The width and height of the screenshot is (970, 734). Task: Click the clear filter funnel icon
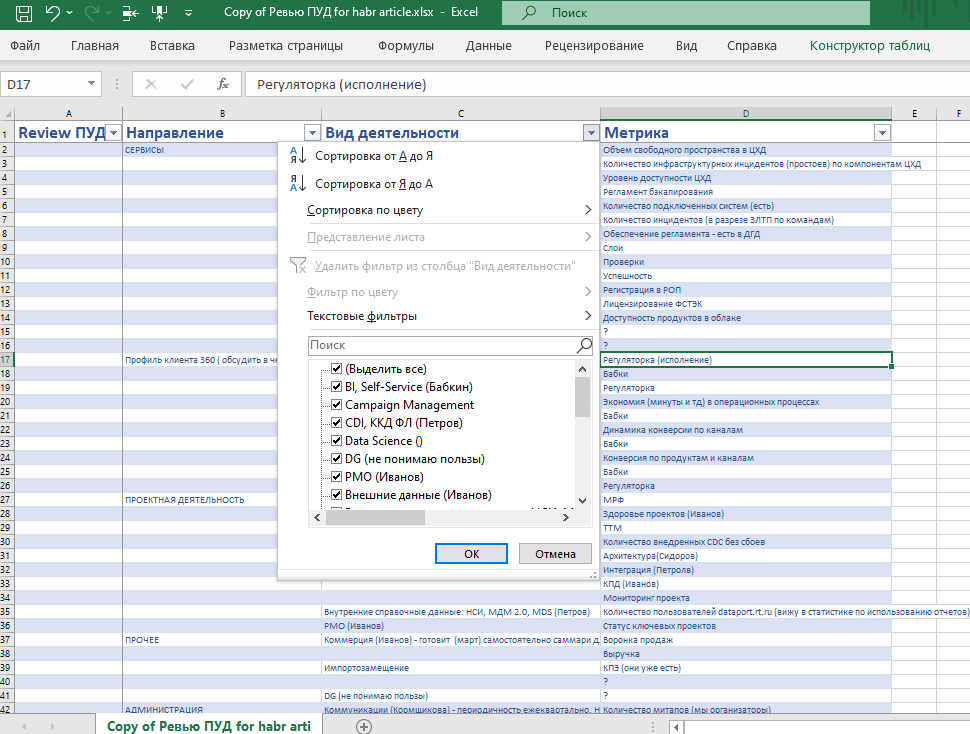298,266
